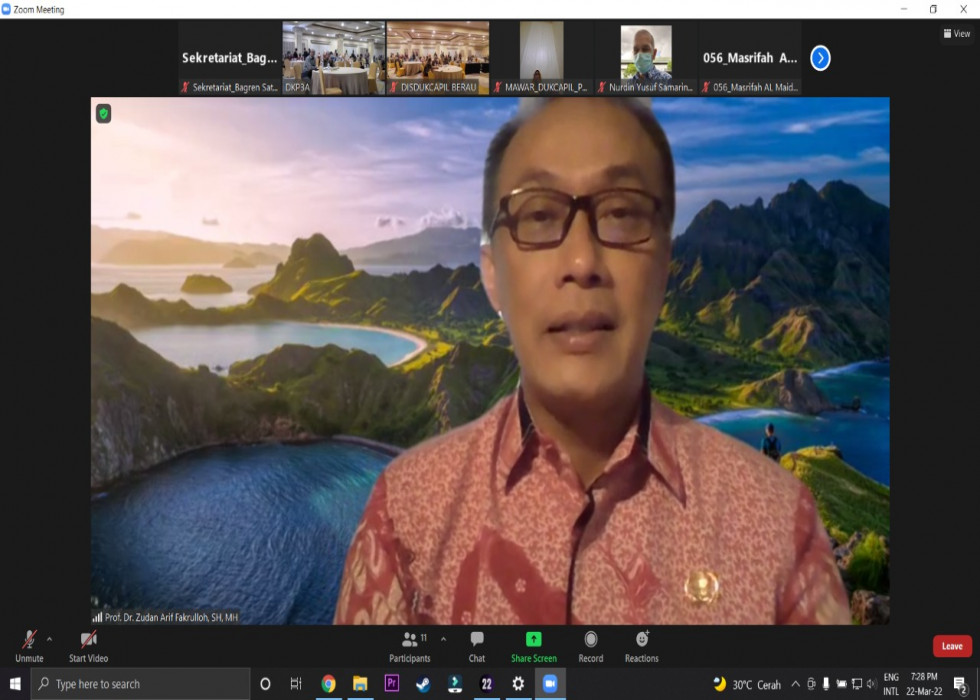This screenshot has width=980, height=700.
Task: Select the DISDUKCAPIL BERAU video thumbnail
Action: (x=438, y=57)
